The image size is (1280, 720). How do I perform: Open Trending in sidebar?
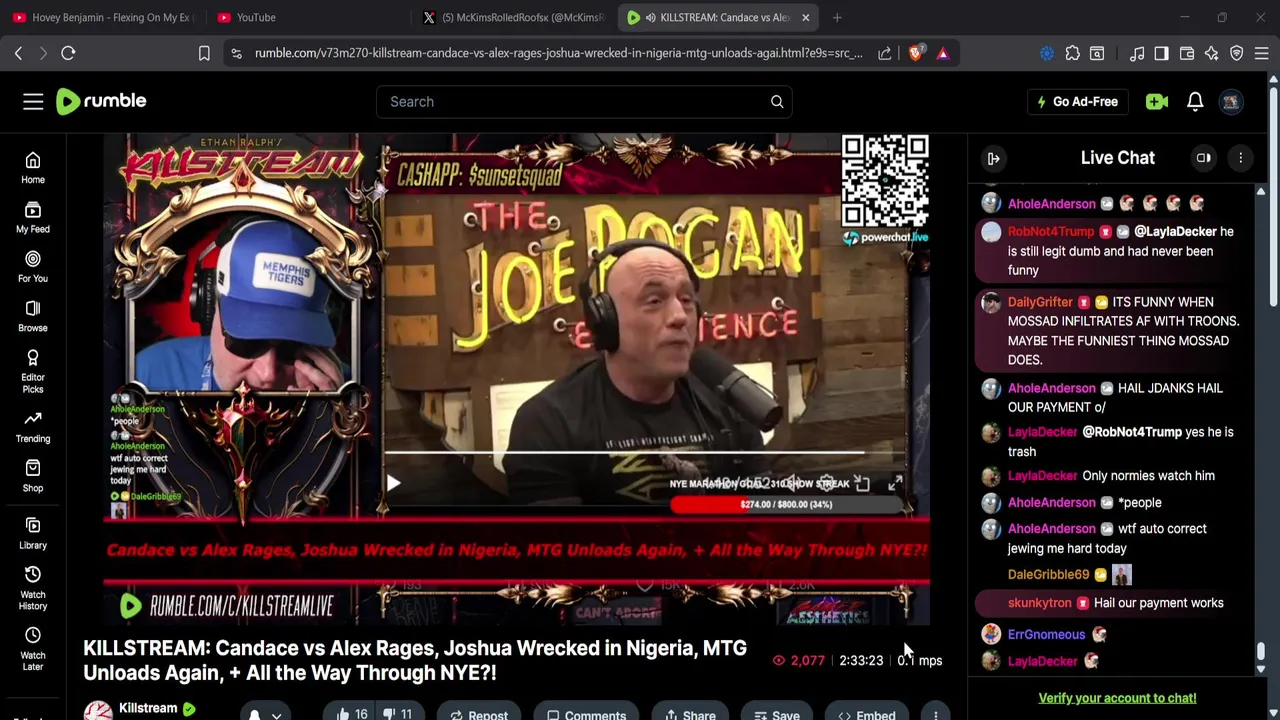click(x=33, y=427)
